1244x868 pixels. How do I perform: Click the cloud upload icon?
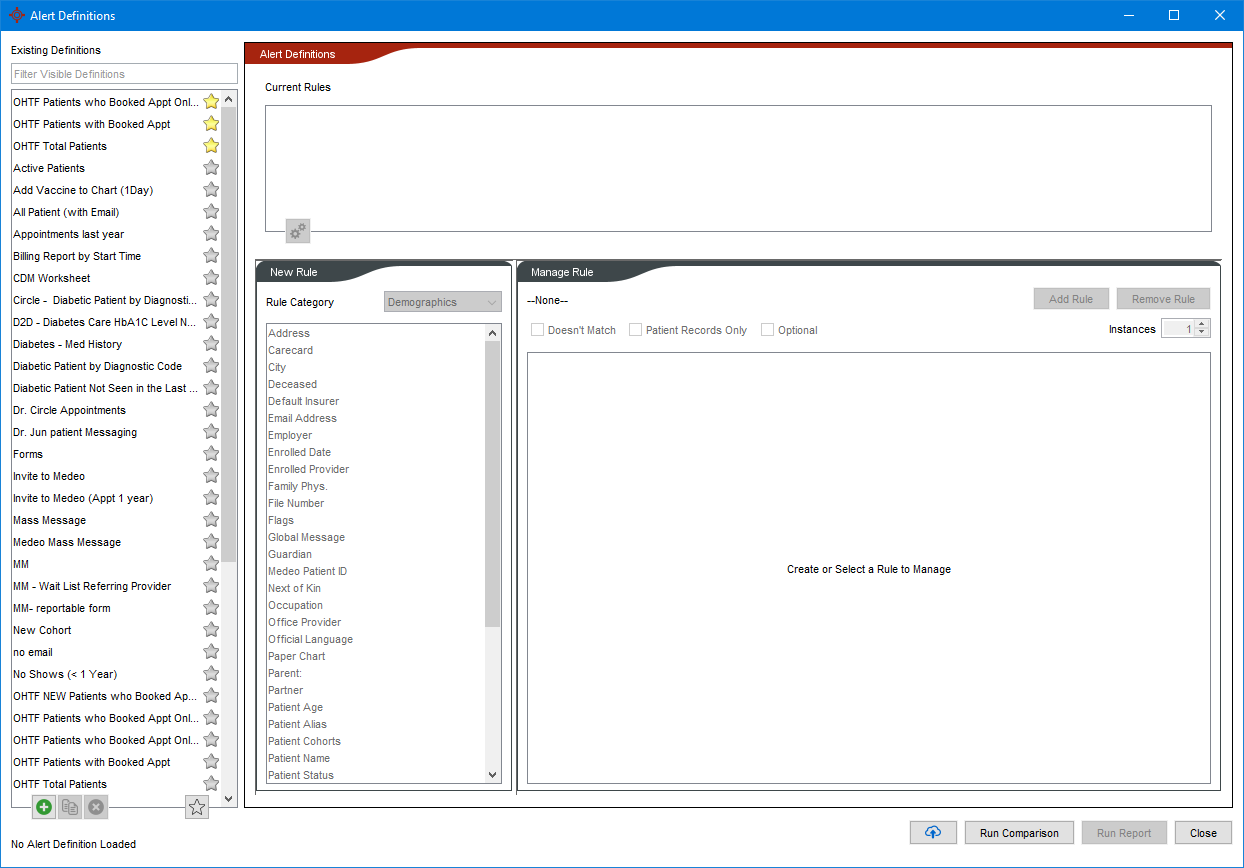932,832
